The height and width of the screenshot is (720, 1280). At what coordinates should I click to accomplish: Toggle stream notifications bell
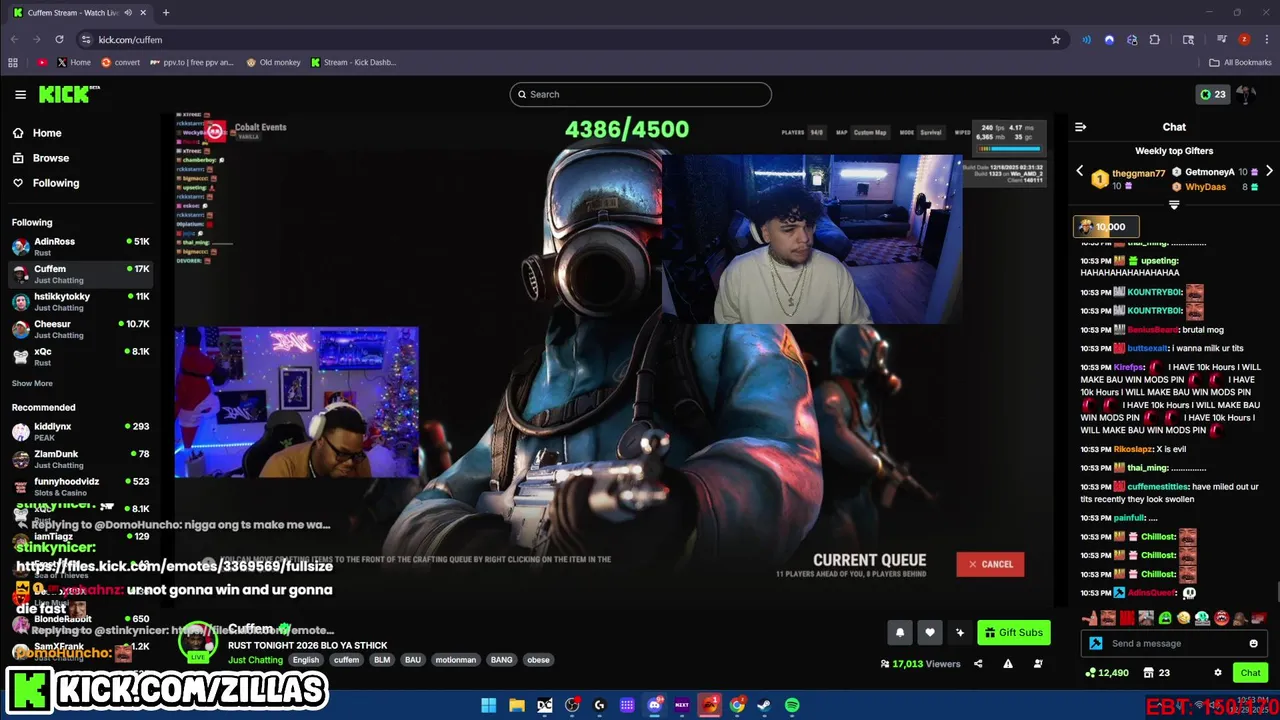click(899, 632)
